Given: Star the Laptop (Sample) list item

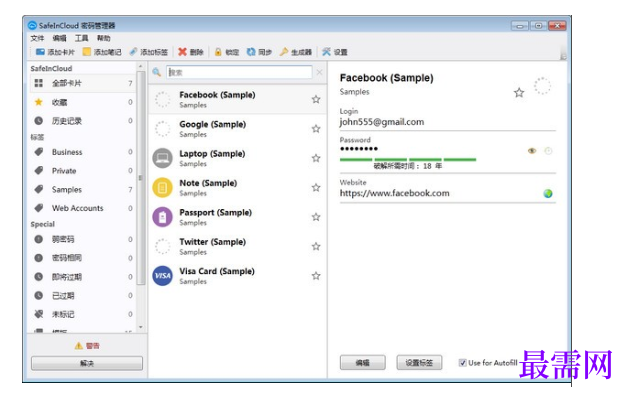Looking at the screenshot, I should click(x=316, y=158).
